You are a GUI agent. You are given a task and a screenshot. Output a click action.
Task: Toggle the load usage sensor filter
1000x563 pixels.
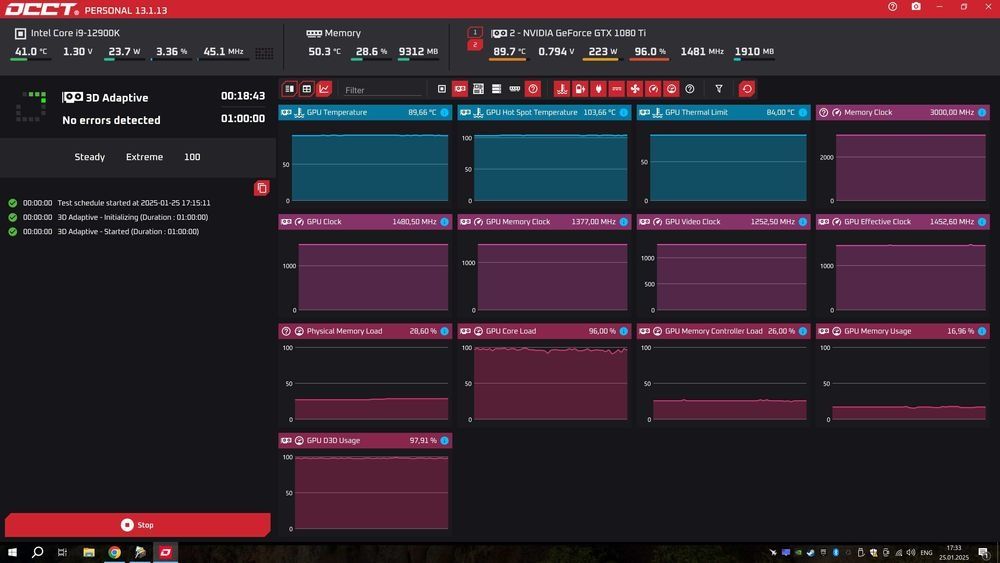[672, 89]
